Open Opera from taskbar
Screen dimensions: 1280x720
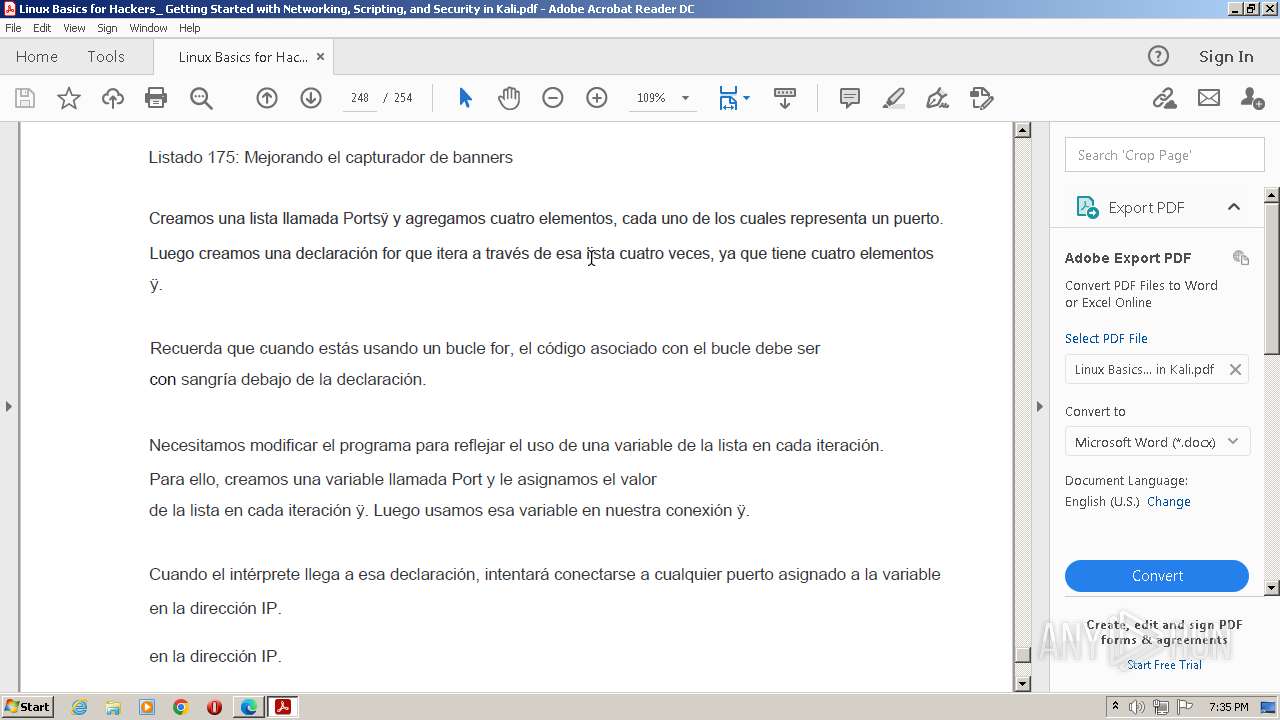click(214, 707)
